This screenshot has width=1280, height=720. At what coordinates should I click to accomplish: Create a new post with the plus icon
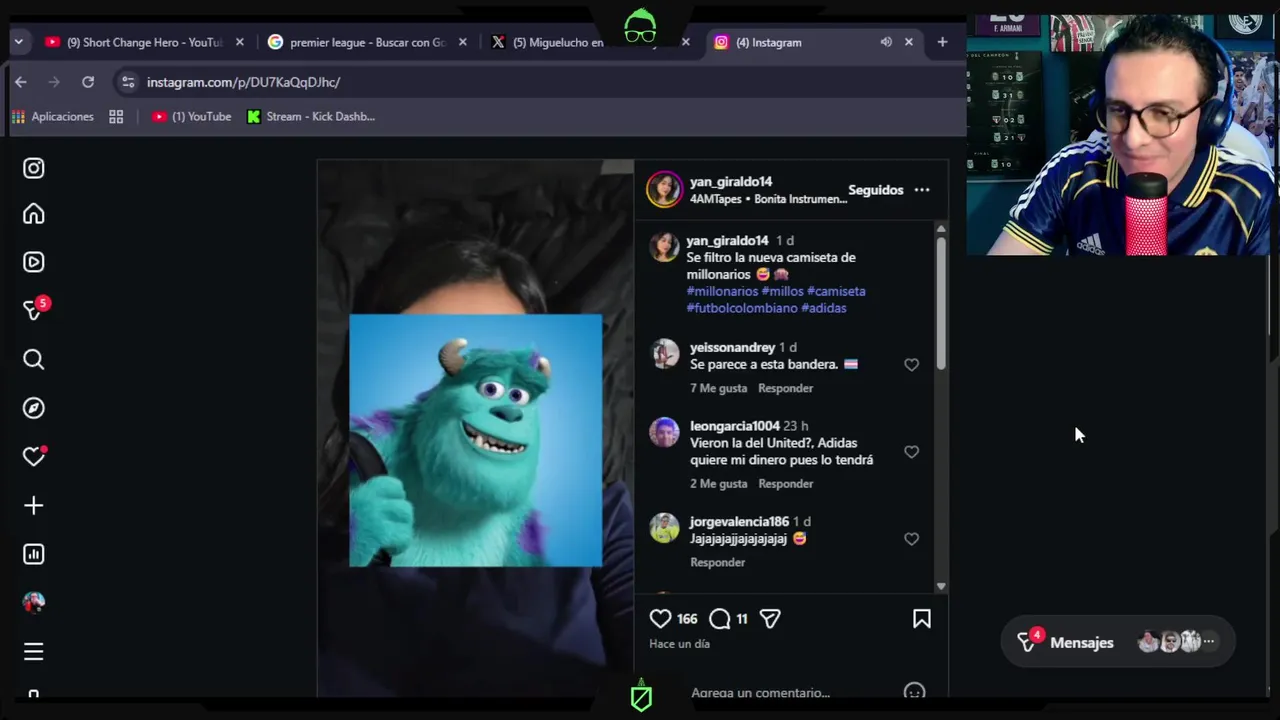(x=34, y=506)
